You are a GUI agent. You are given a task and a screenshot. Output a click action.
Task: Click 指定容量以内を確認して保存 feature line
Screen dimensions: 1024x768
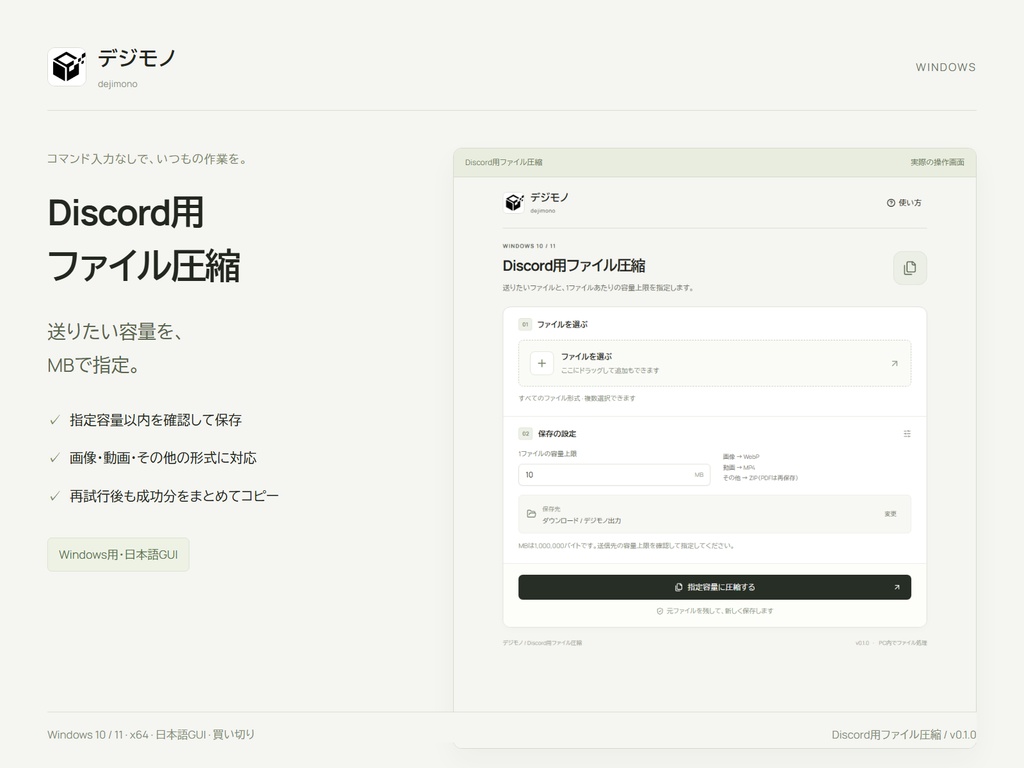click(155, 420)
